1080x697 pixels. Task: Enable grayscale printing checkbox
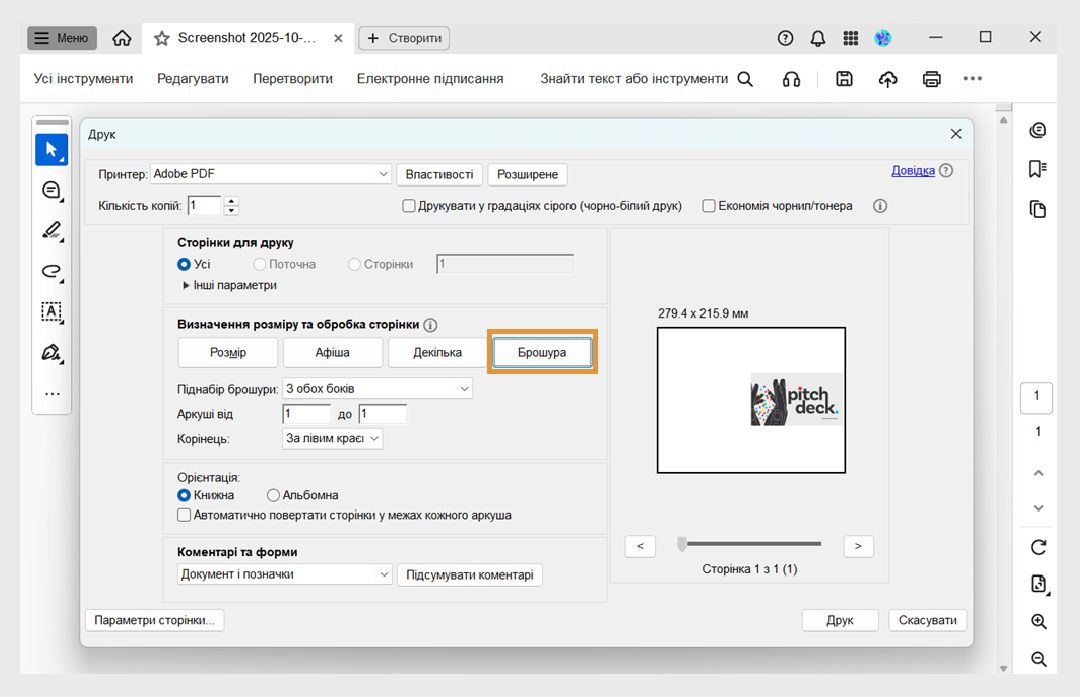(x=408, y=206)
